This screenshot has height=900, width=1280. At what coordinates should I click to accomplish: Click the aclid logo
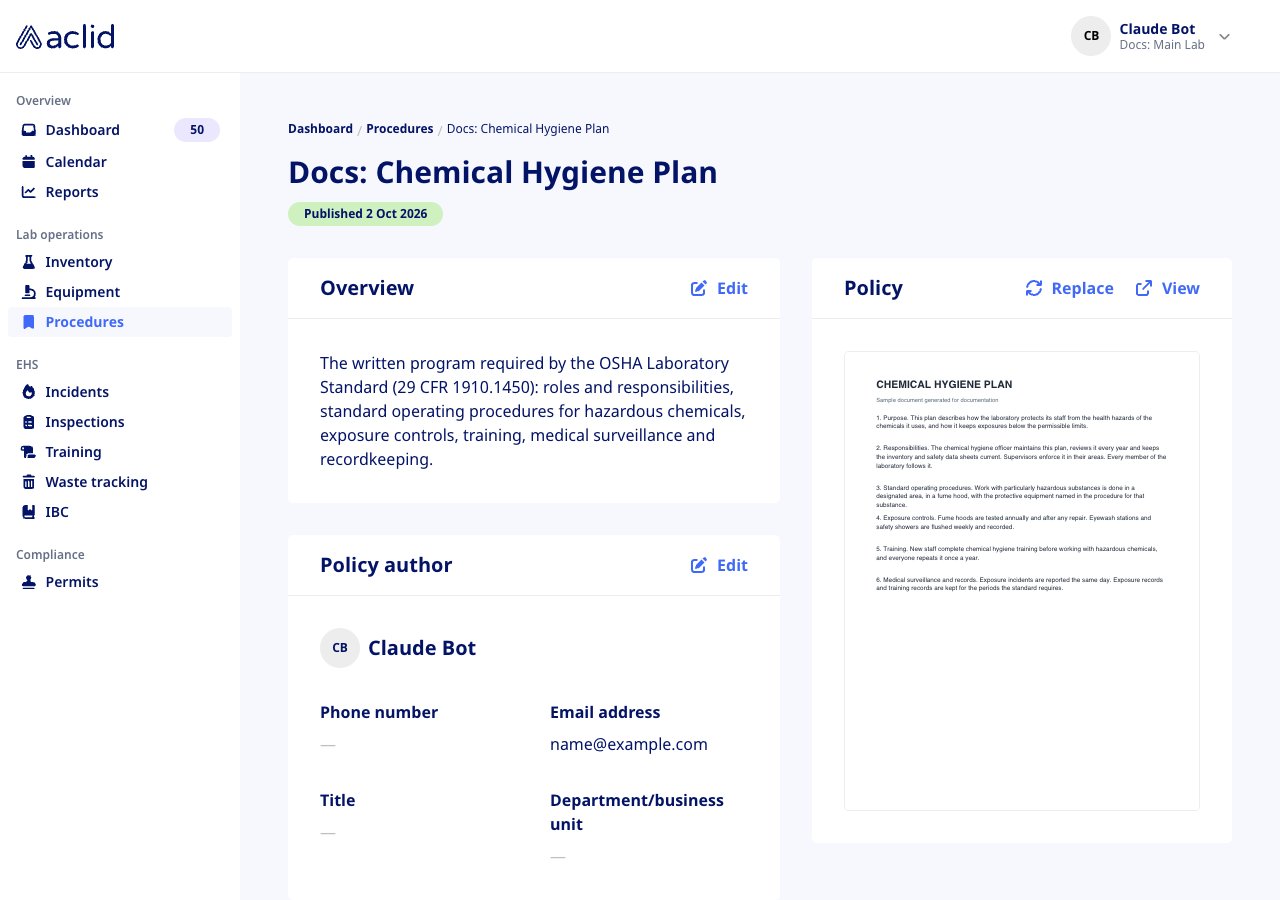(x=65, y=37)
